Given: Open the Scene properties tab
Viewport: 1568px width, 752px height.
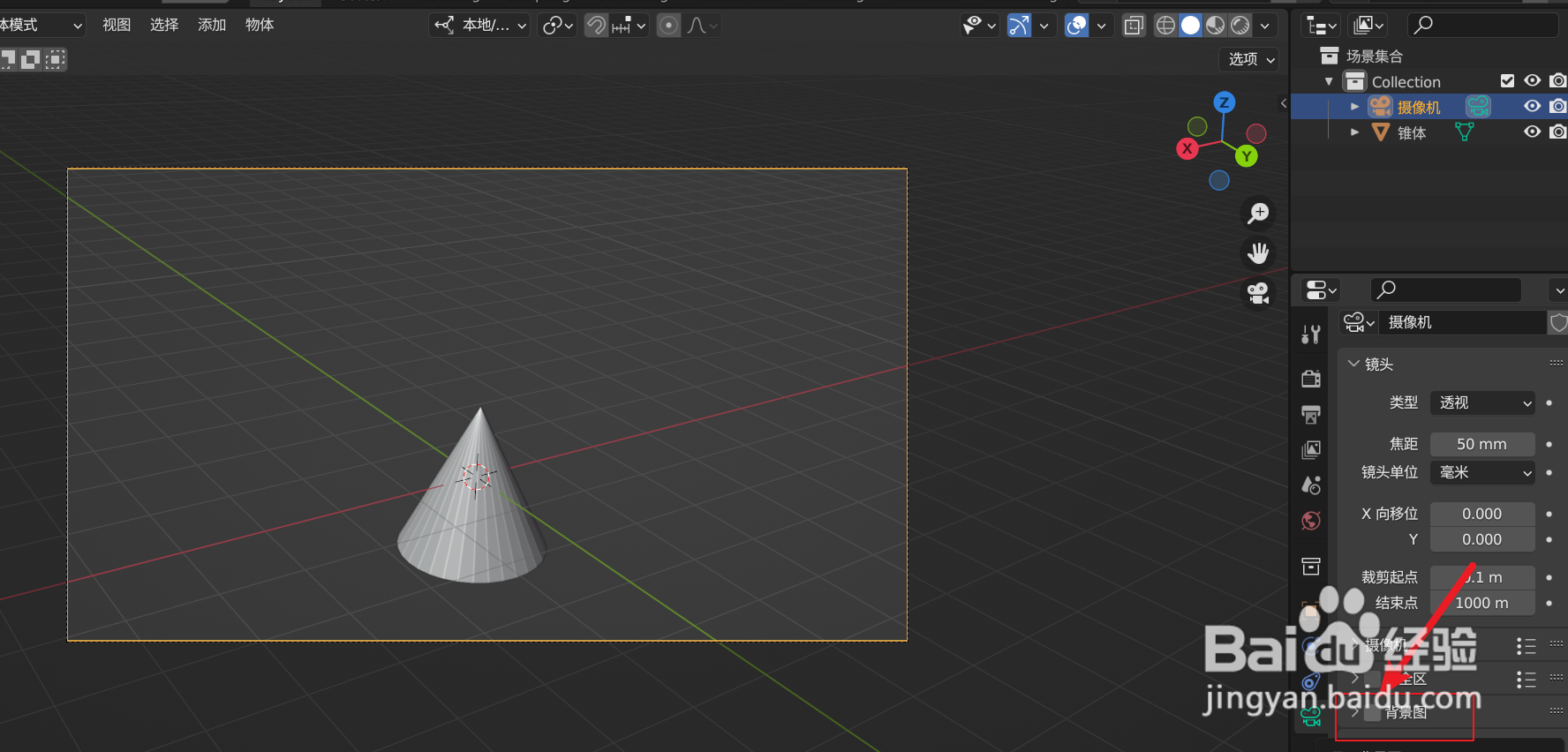Looking at the screenshot, I should [x=1311, y=485].
